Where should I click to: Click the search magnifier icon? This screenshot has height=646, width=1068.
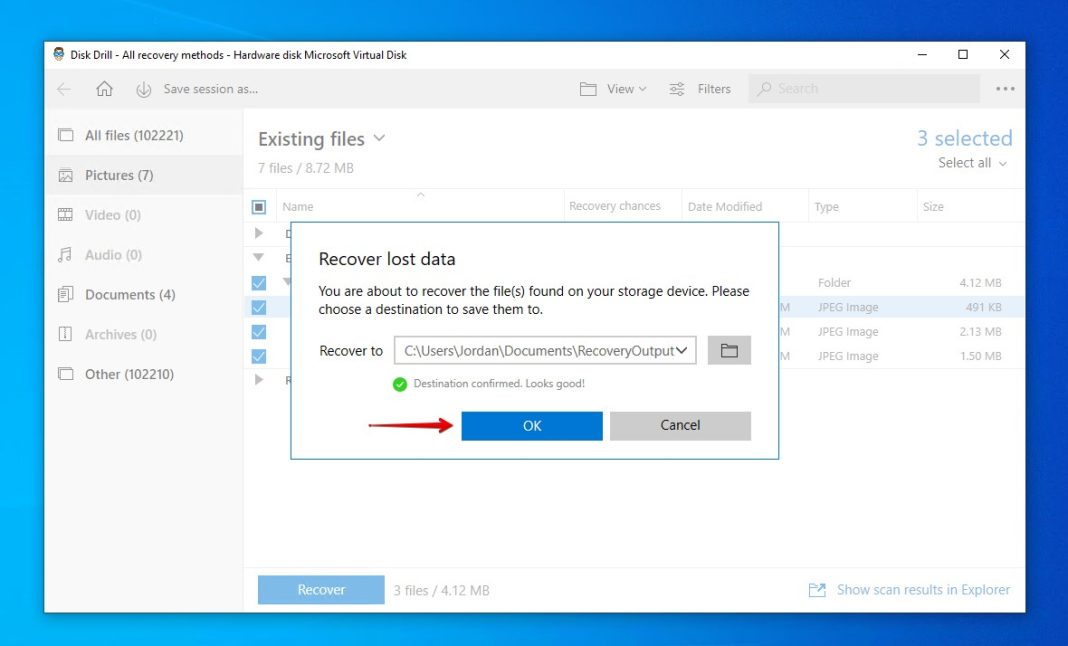tap(764, 89)
